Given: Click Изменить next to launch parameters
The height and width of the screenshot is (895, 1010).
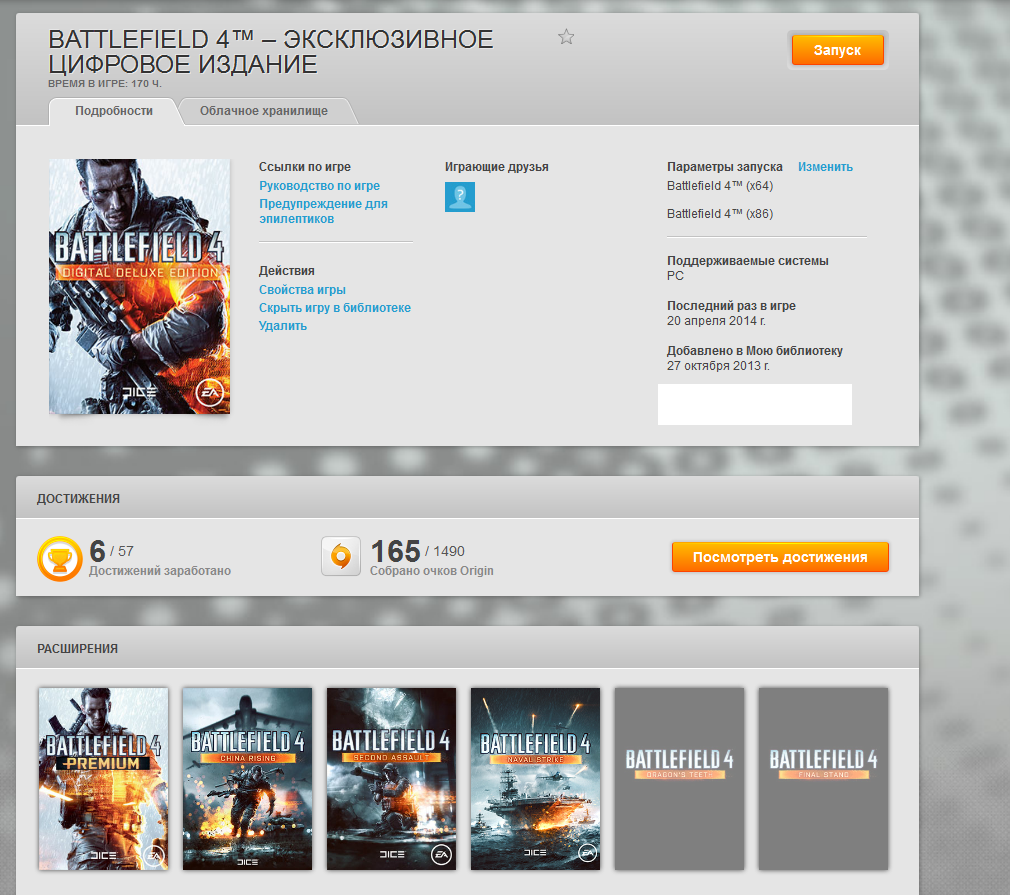Looking at the screenshot, I should (825, 167).
